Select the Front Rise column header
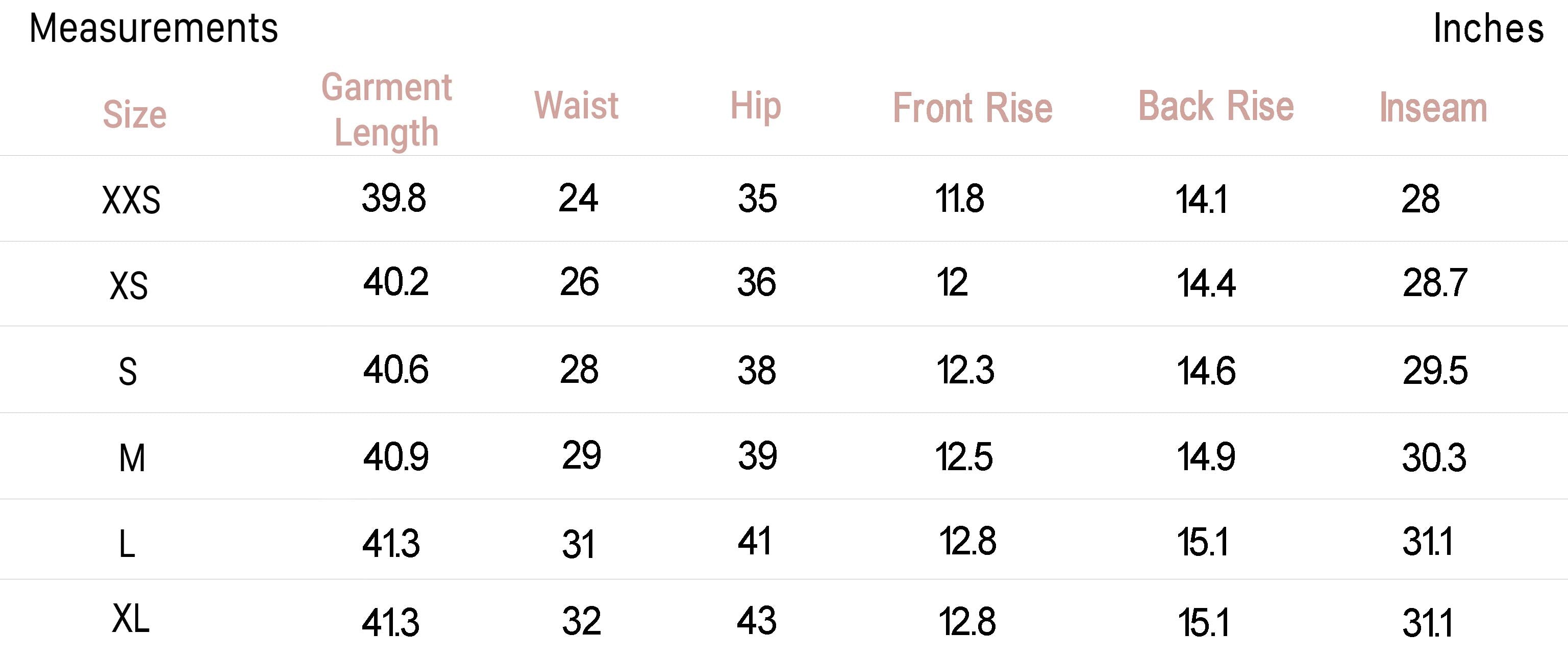 972,108
